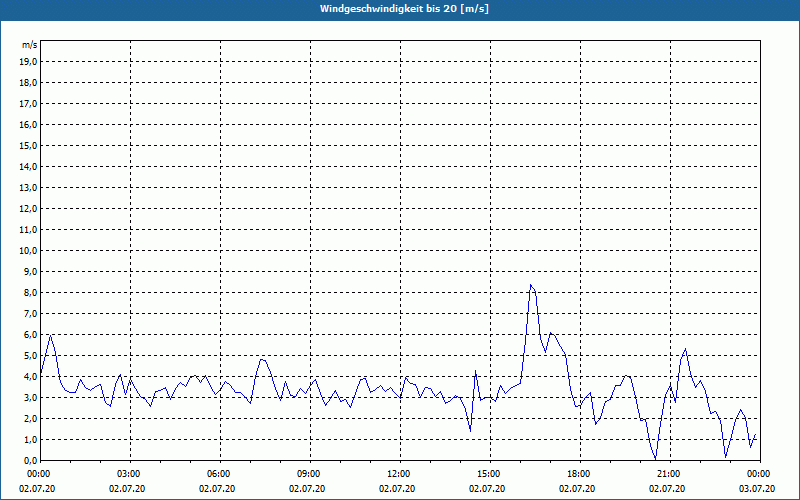Select the 18:00 time label
The height and width of the screenshot is (500, 800).
578,474
